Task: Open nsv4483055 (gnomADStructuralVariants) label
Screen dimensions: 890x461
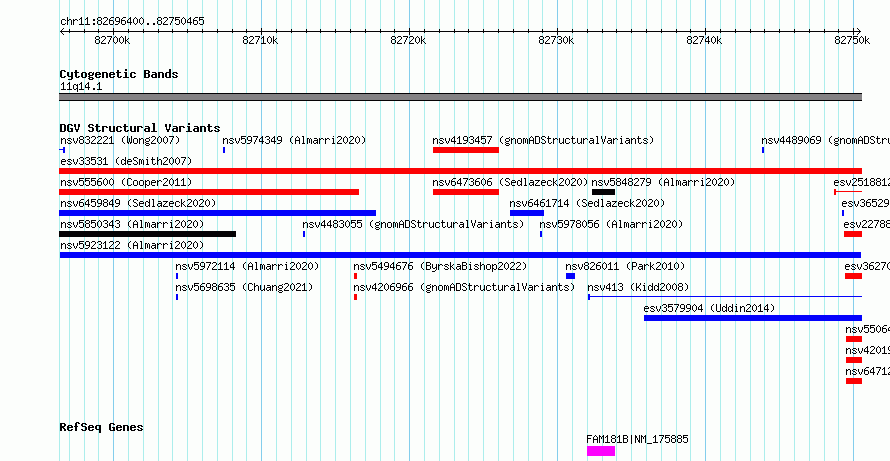Action: (413, 224)
